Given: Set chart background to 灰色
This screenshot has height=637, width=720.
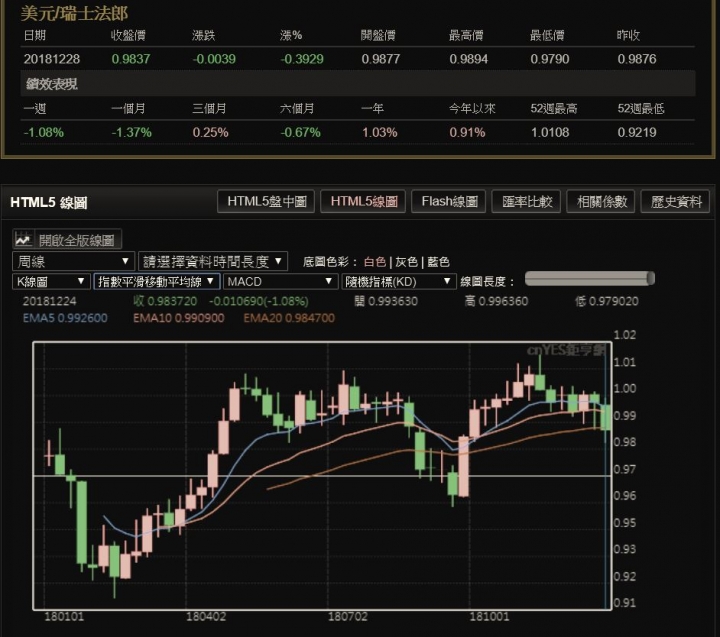Looking at the screenshot, I should [406, 262].
